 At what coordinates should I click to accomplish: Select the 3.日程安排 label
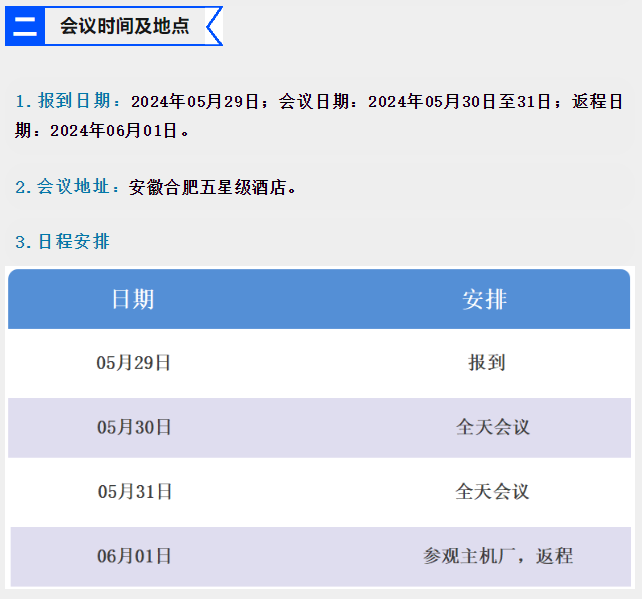(x=62, y=242)
